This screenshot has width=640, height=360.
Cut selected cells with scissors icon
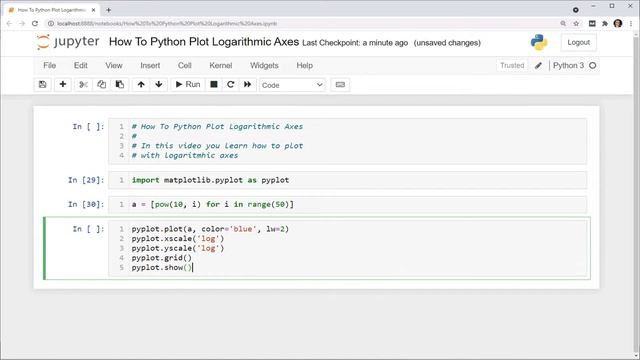pos(83,84)
